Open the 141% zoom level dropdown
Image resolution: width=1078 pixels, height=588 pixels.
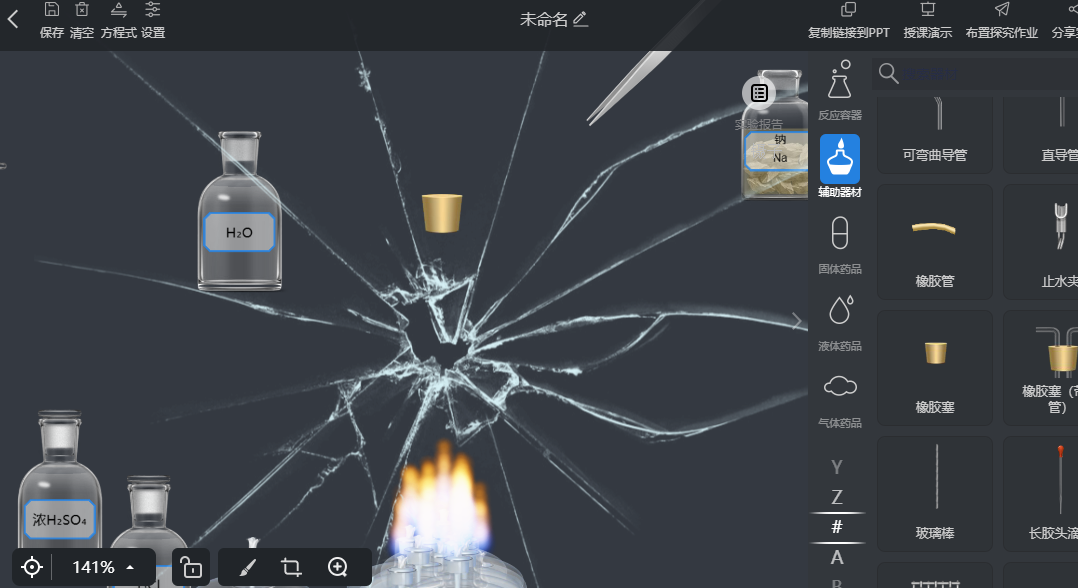[103, 567]
